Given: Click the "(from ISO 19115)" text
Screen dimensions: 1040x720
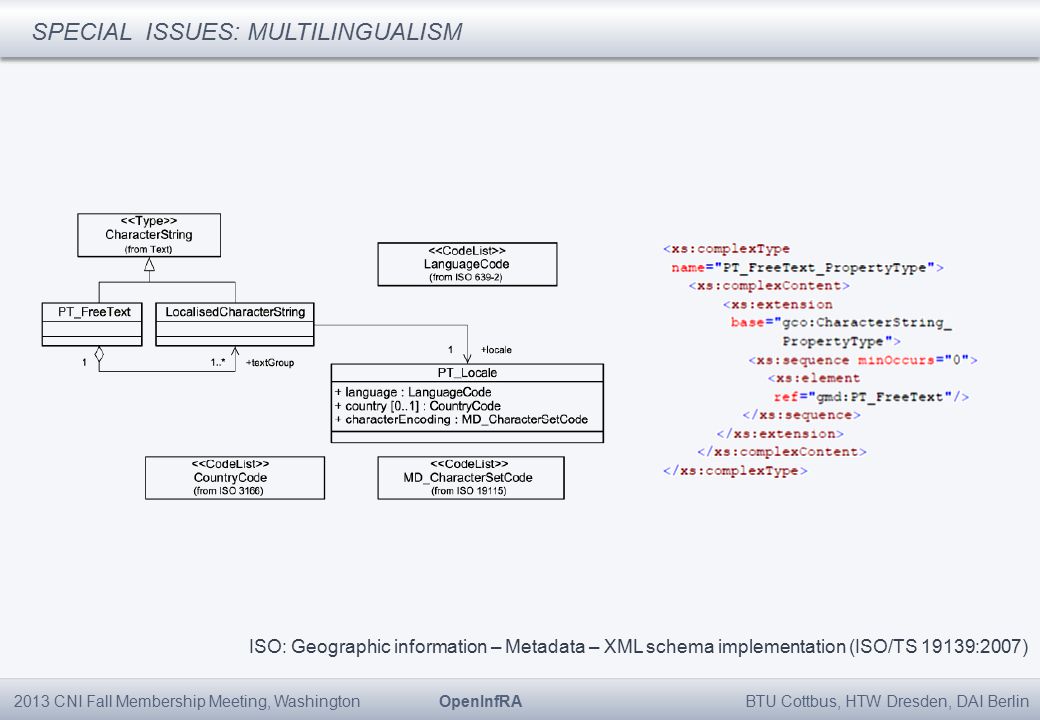Looking at the screenshot, I should (x=469, y=491).
